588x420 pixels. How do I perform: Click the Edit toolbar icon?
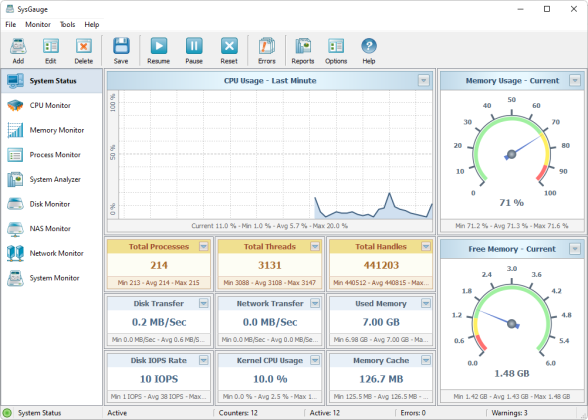51,46
